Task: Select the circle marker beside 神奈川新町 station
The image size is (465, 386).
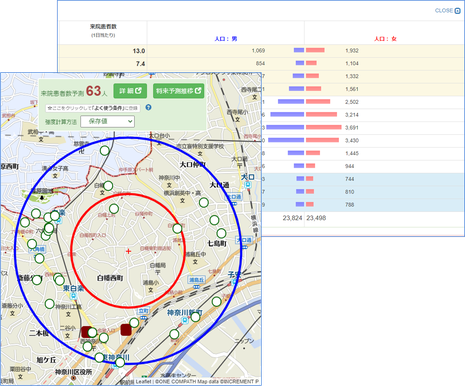Action: [195, 317]
